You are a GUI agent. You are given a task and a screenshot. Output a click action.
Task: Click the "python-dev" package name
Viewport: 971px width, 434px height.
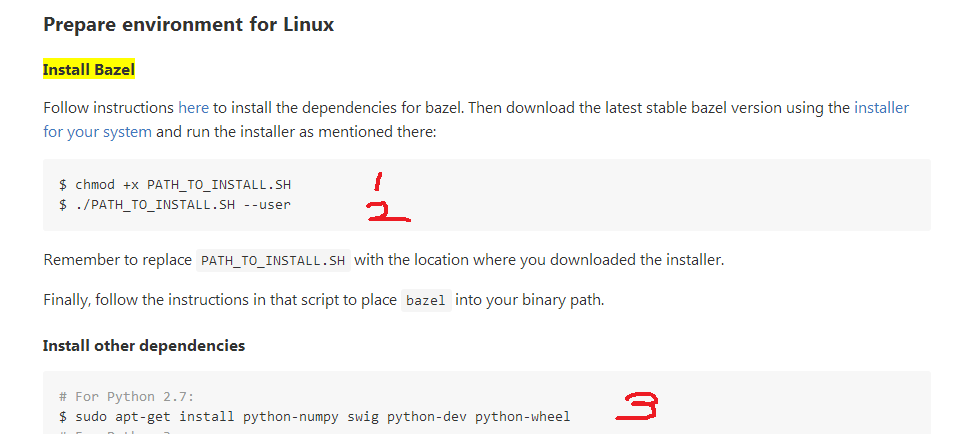(x=426, y=415)
